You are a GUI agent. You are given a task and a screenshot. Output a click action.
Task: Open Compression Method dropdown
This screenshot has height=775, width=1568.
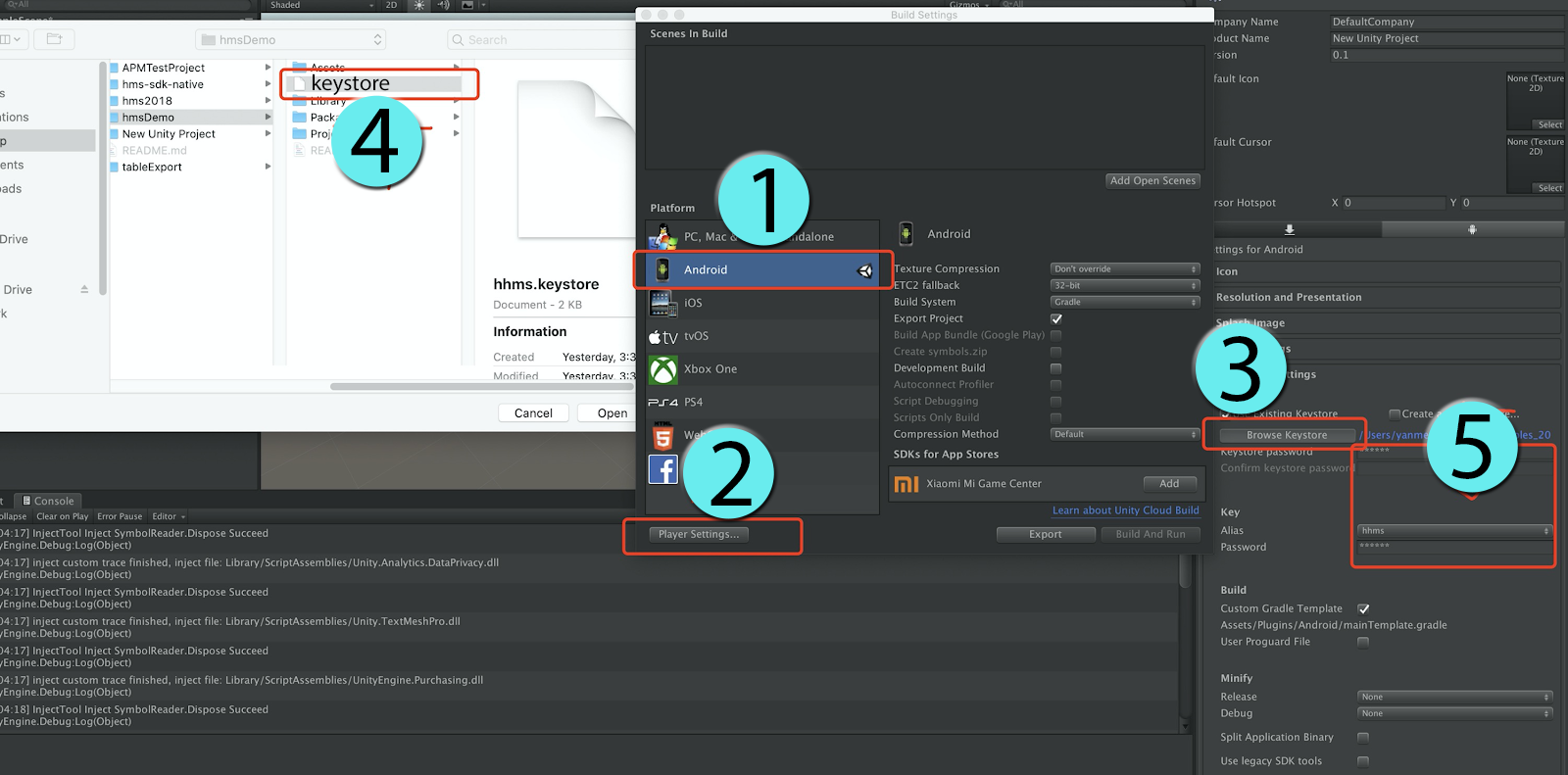pos(1125,434)
